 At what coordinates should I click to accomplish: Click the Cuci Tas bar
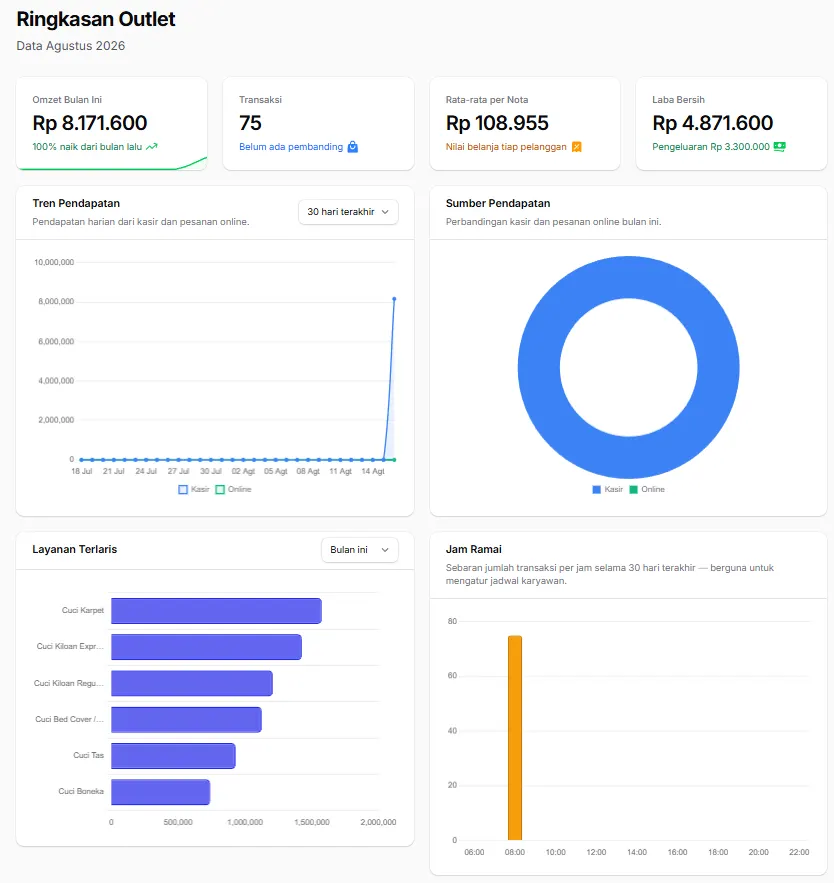click(173, 756)
